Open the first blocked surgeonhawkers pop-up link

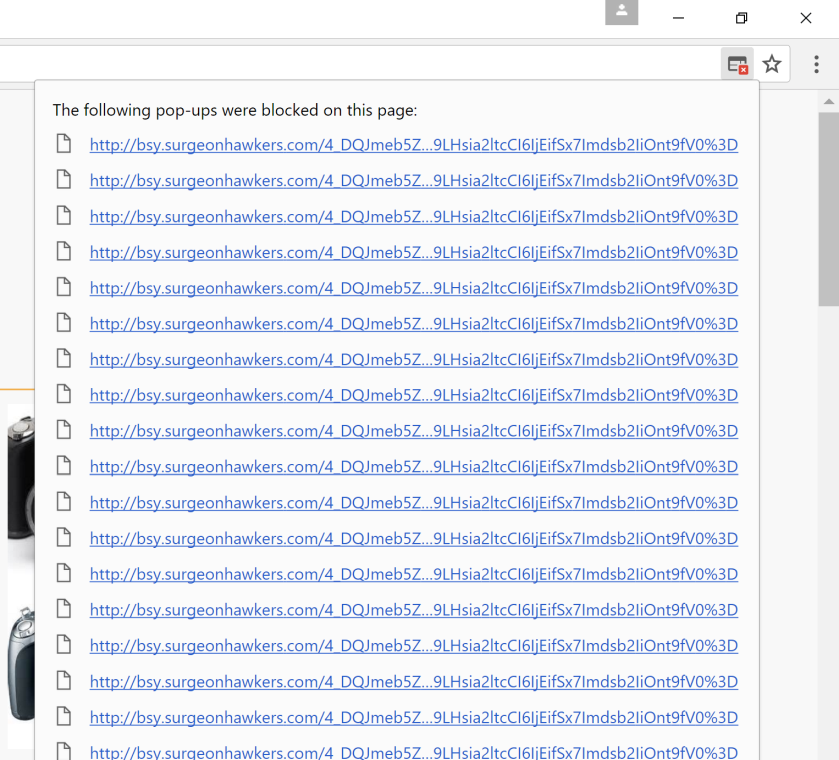(x=413, y=144)
